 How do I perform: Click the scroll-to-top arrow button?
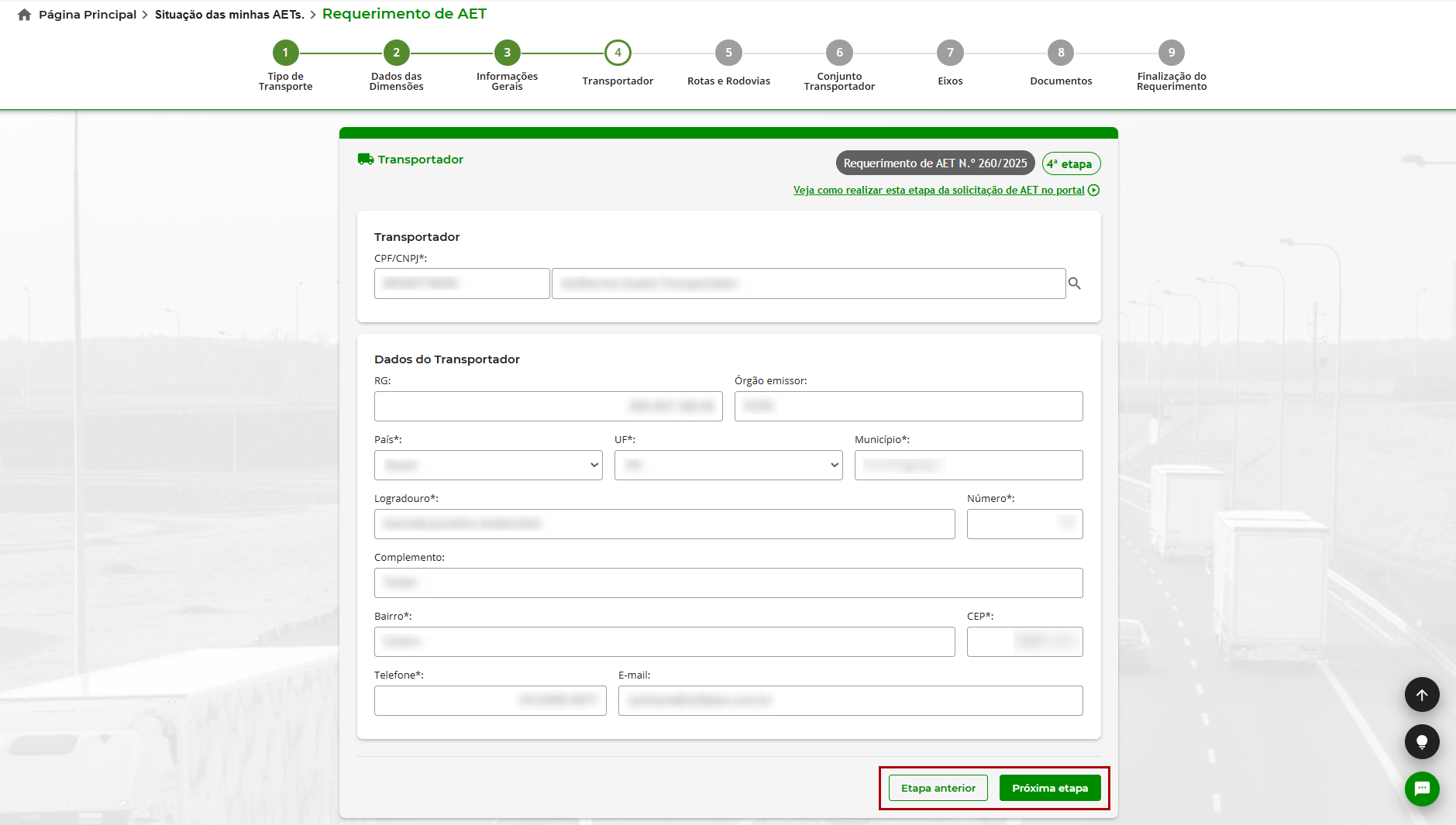pyautogui.click(x=1422, y=695)
